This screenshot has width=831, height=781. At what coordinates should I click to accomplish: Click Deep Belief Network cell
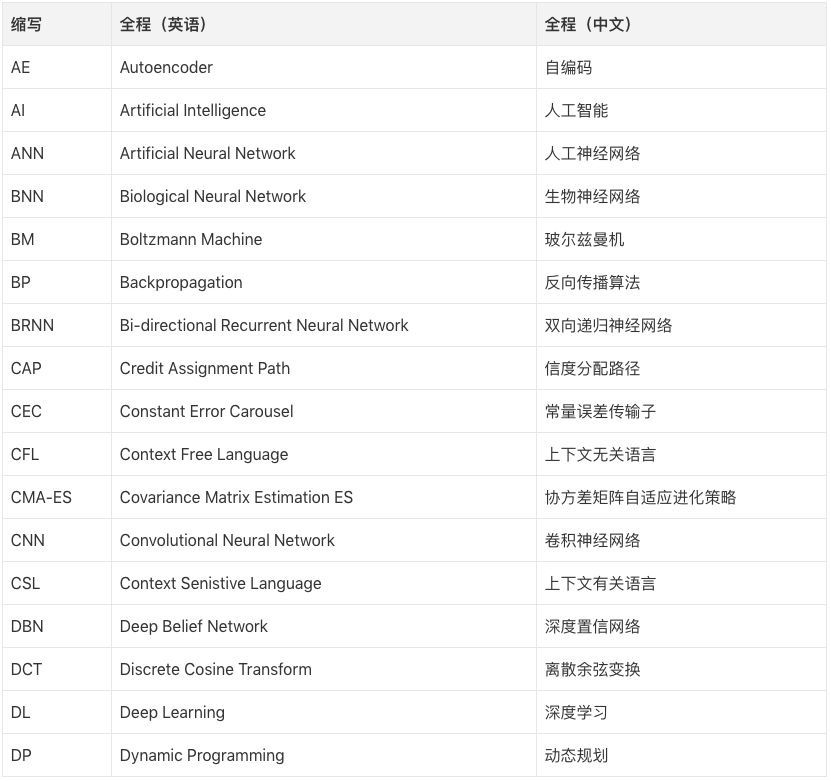(x=324, y=626)
